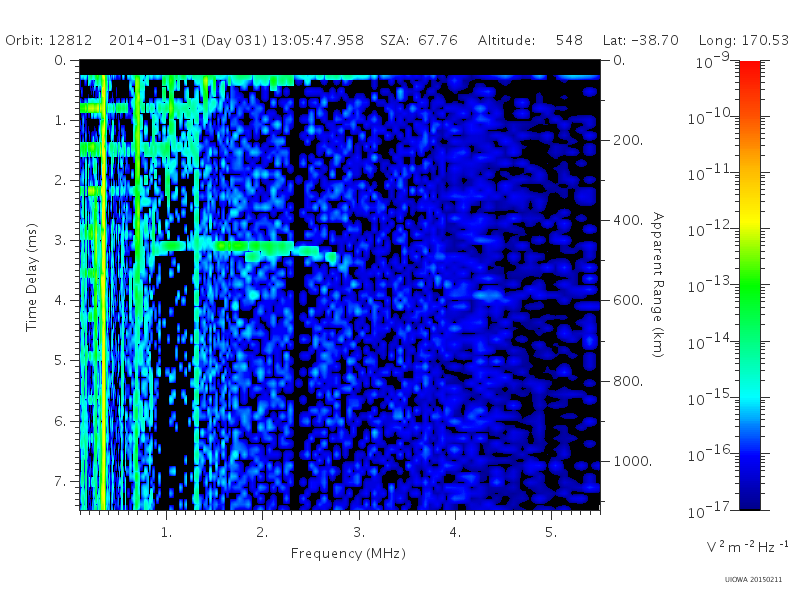Click the apparent range tick label '200.'
Image resolution: width=800 pixels, height=600 pixels.
tap(628, 140)
